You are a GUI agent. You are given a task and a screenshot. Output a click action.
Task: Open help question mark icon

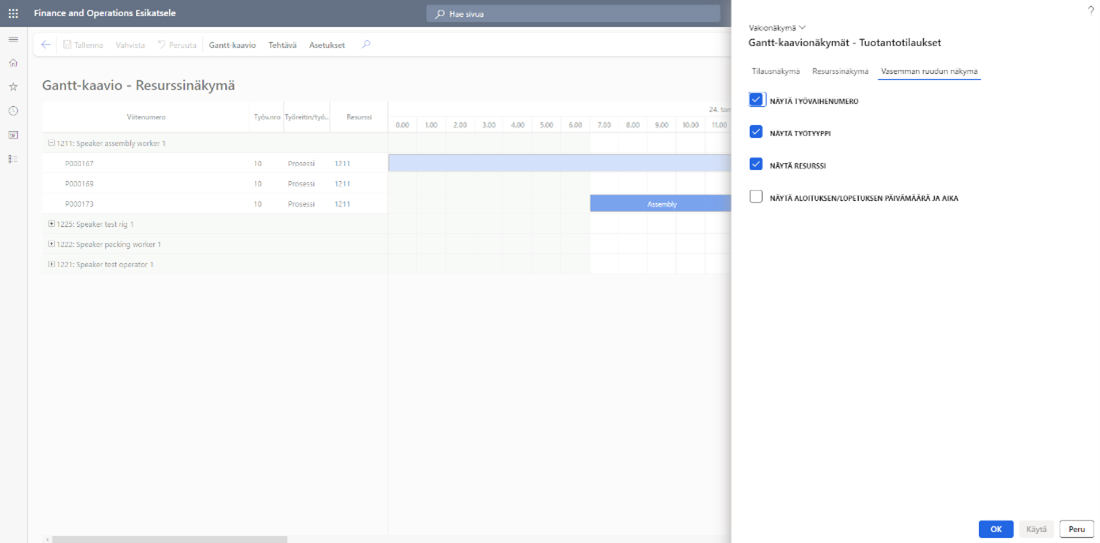click(1090, 10)
